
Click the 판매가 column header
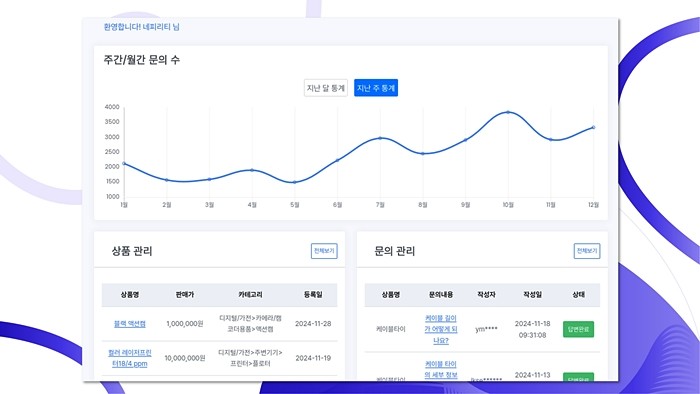184,294
